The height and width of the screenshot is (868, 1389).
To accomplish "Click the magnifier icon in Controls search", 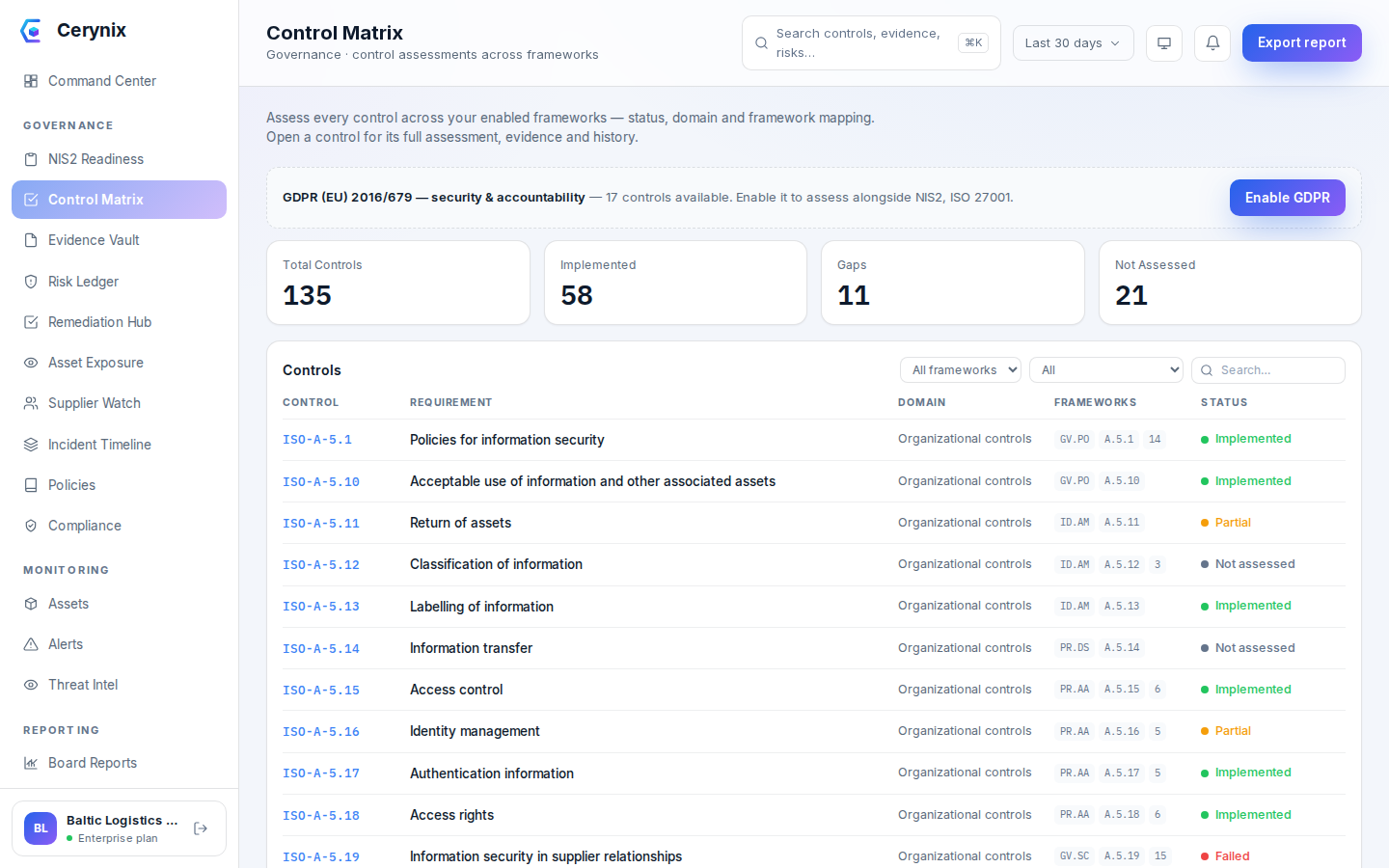I will coord(1207,370).
